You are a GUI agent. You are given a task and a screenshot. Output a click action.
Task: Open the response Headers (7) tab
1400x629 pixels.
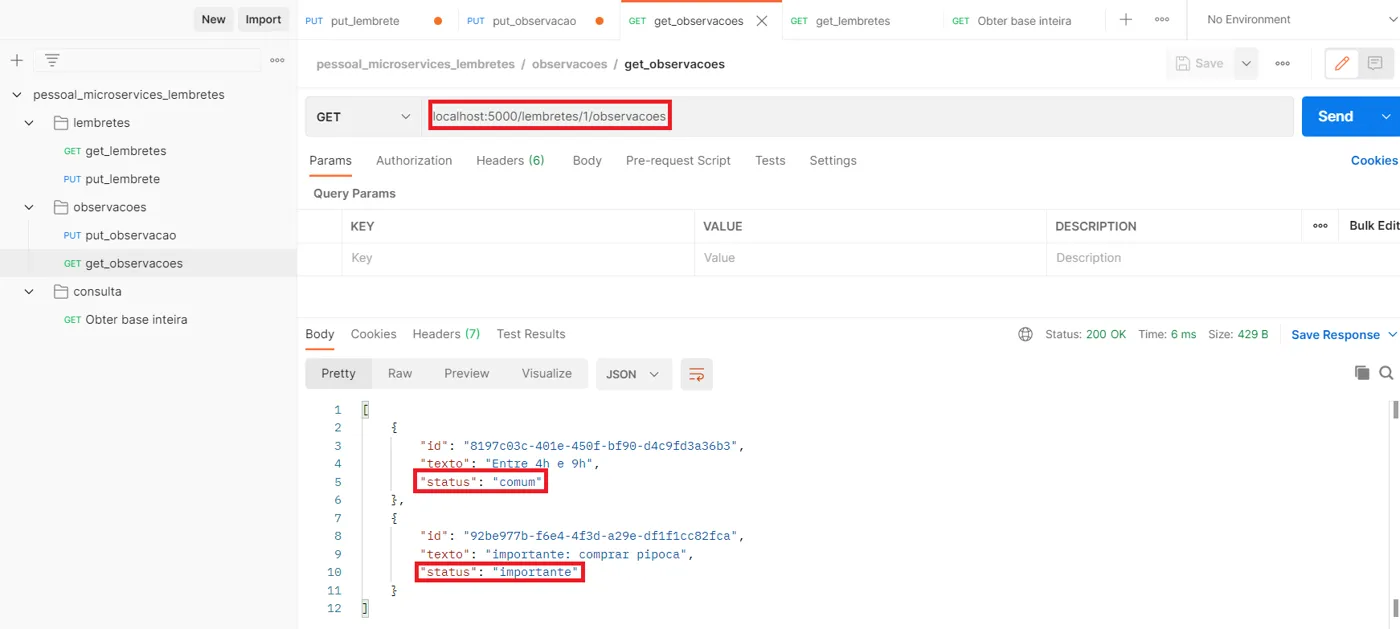pos(446,334)
